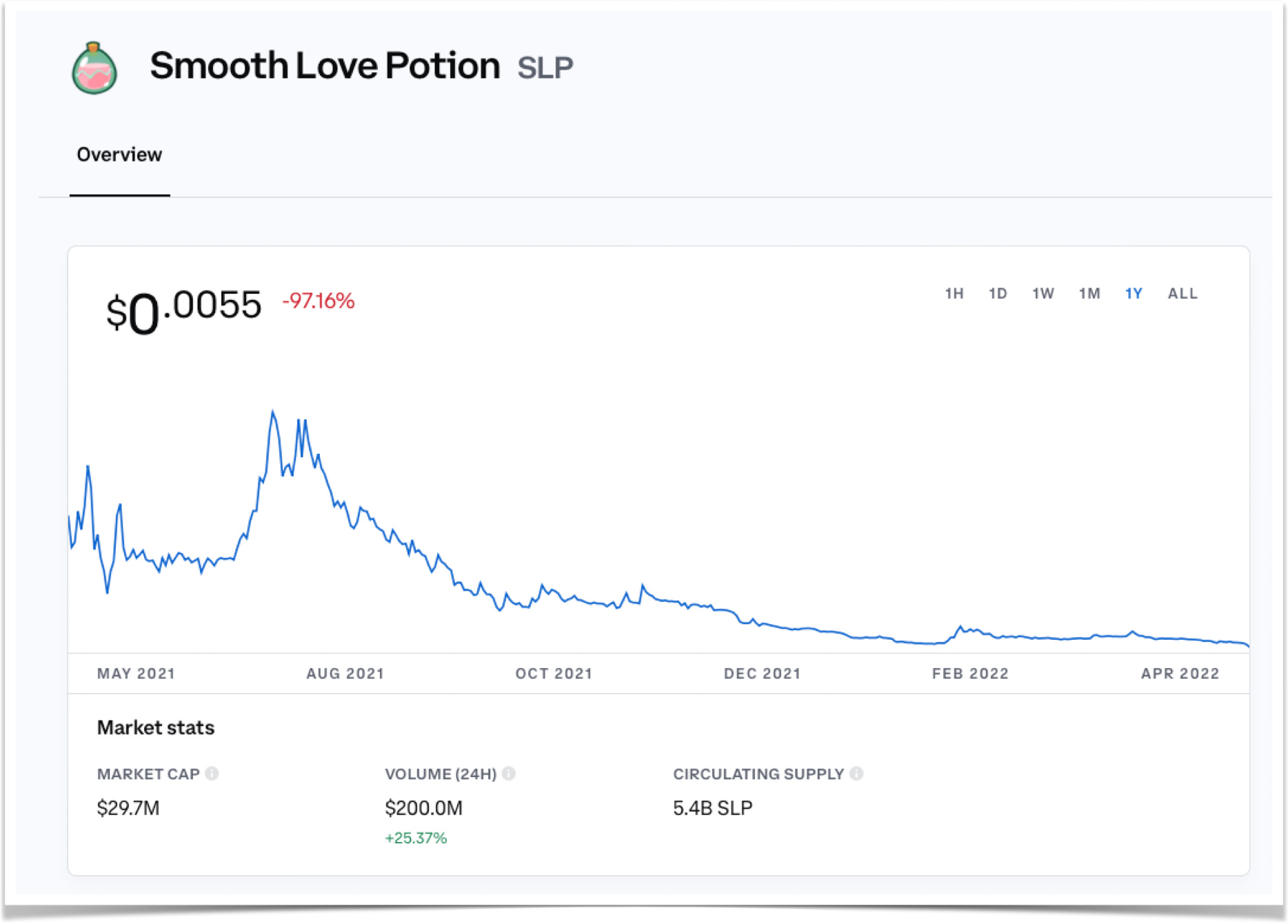Select the ALL chart range
Viewport: 1288px width, 924px height.
point(1183,294)
